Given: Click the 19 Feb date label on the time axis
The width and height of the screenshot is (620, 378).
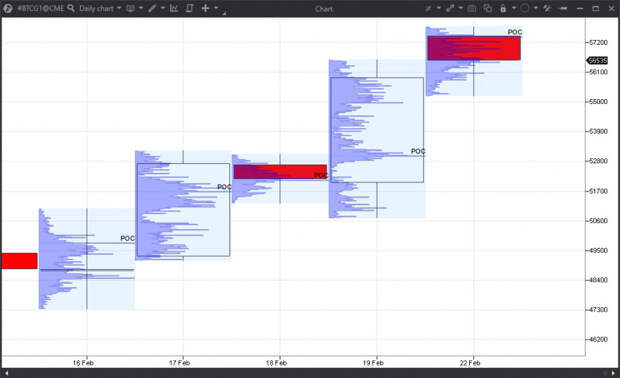Looking at the screenshot, I should click(373, 363).
